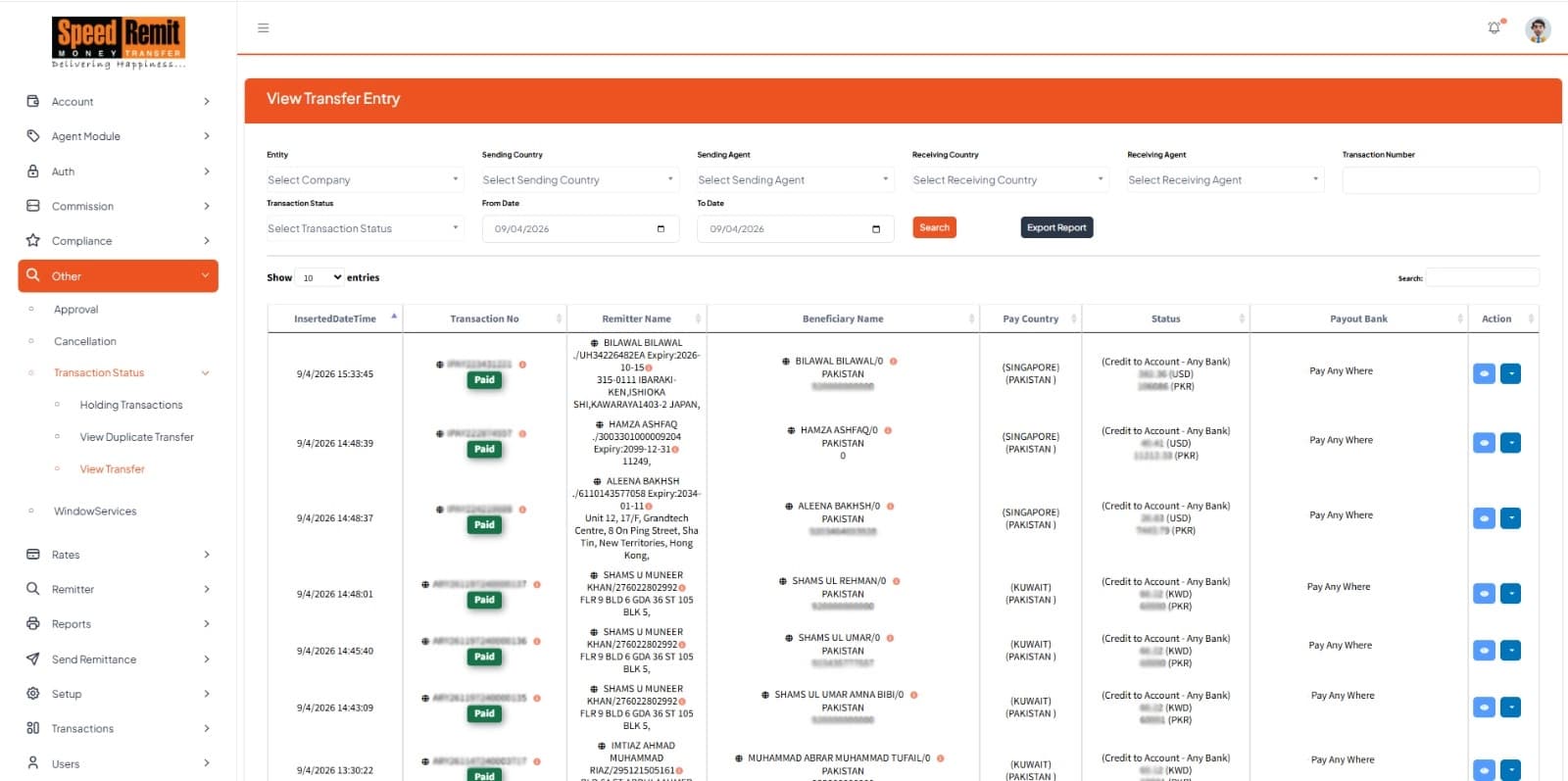Open the notifications bell
1568x781 pixels.
tap(1494, 27)
